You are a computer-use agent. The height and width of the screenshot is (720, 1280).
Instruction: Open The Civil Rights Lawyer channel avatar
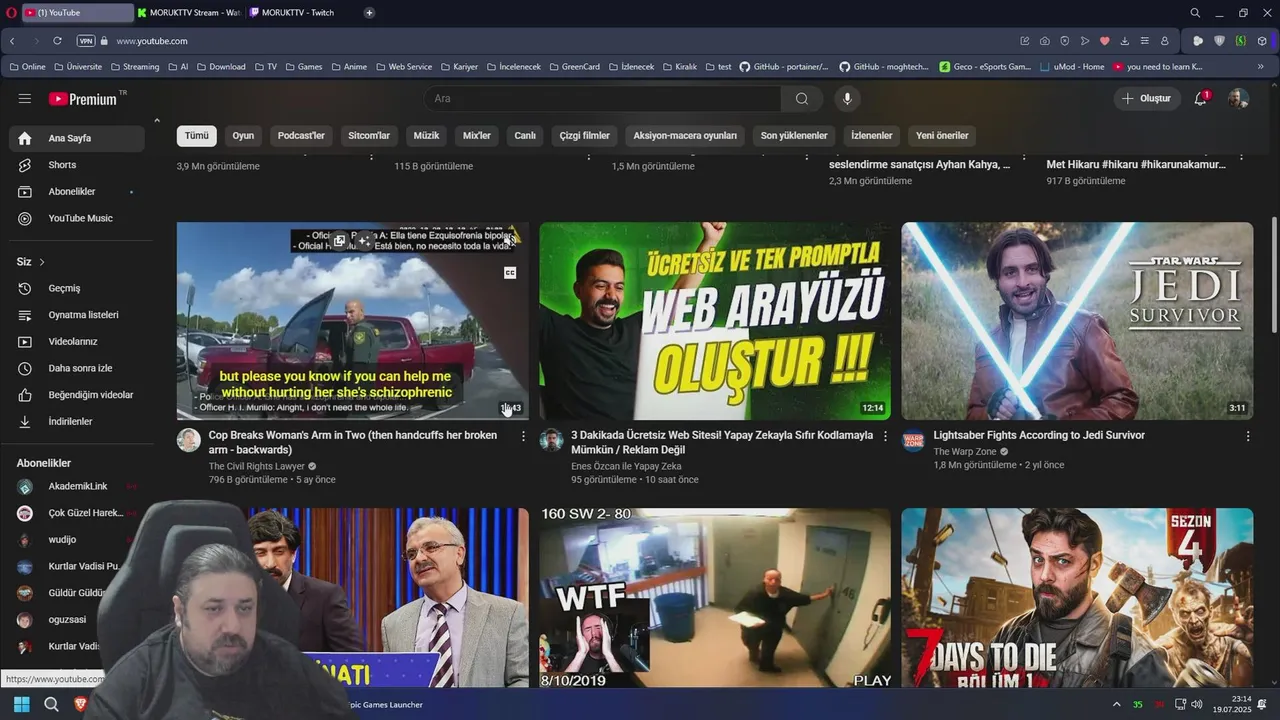(x=189, y=440)
